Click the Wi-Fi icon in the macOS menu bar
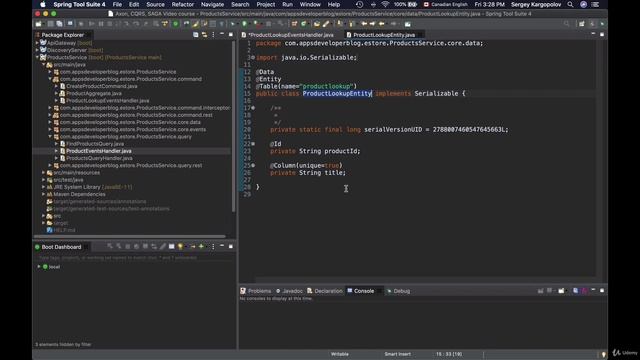The height and width of the screenshot is (360, 640). pyautogui.click(x=385, y=4)
